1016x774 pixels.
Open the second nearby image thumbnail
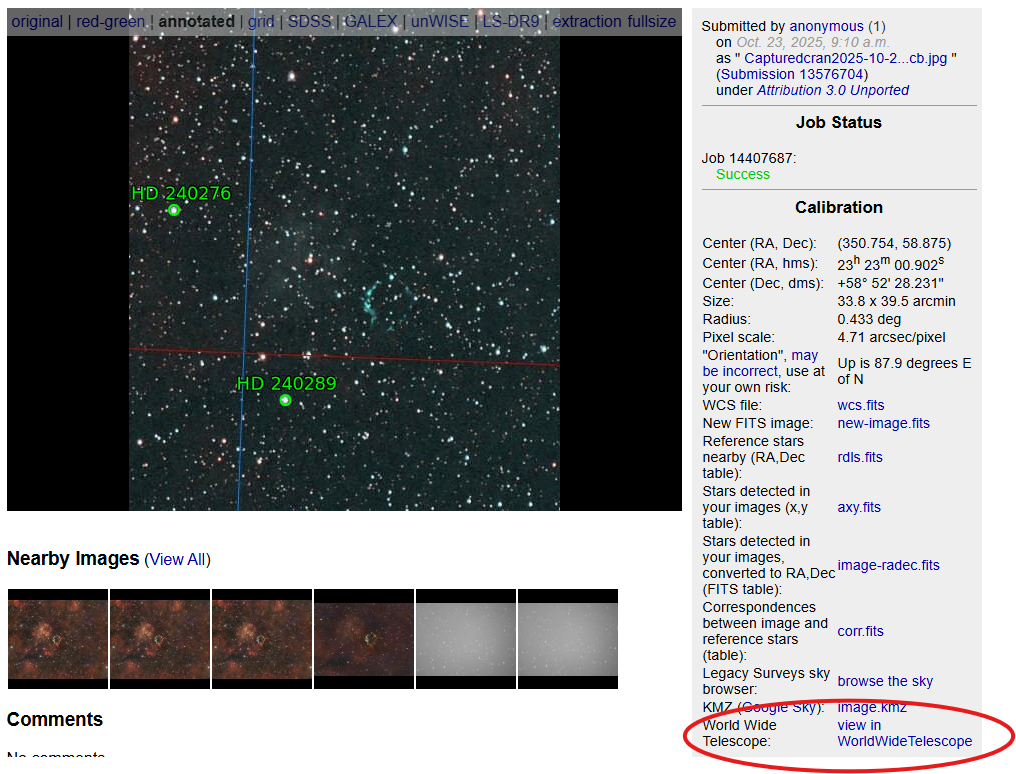pos(160,639)
